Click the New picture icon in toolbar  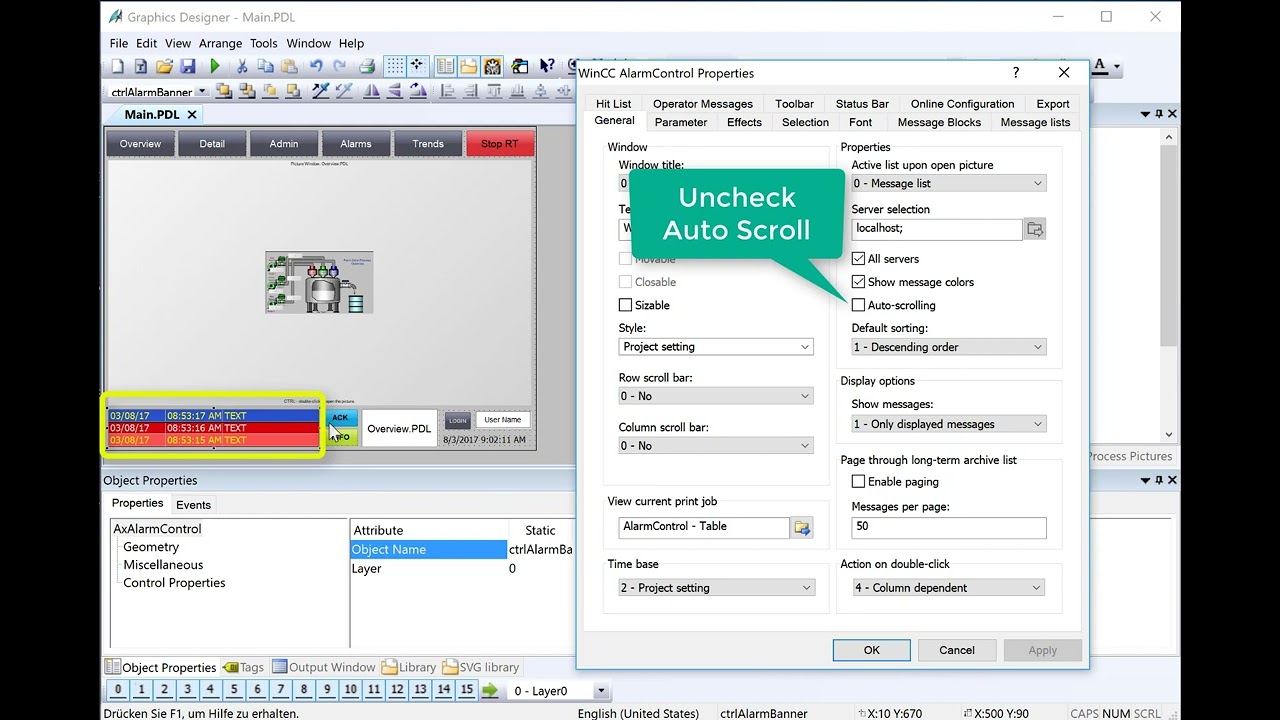pyautogui.click(x=118, y=67)
